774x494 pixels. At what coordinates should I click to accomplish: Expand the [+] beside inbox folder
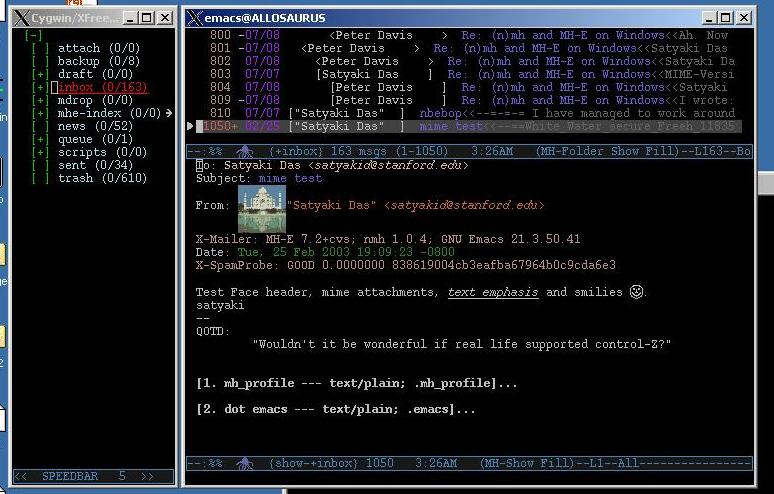point(40,87)
